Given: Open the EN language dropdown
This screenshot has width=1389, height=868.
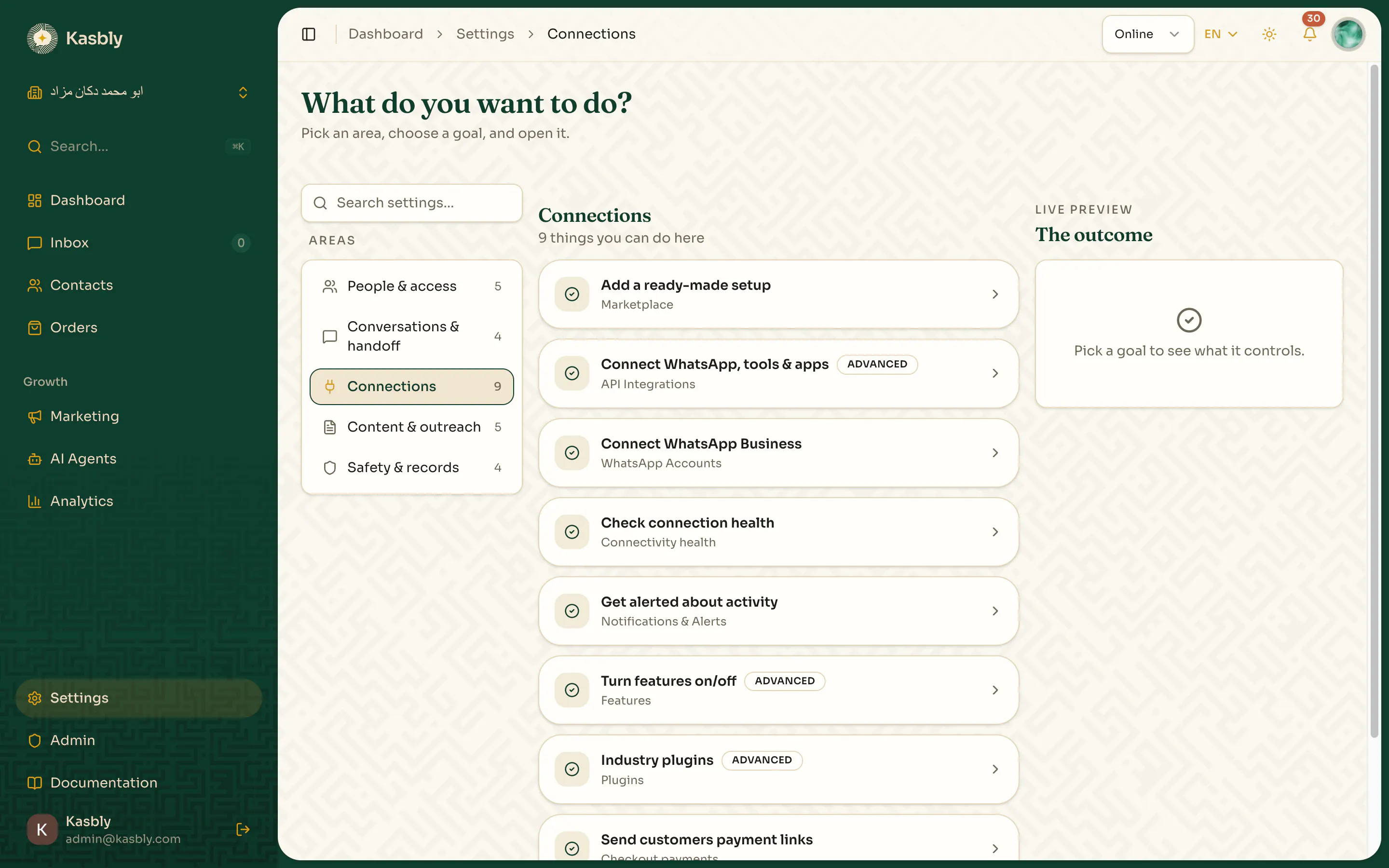Looking at the screenshot, I should [x=1220, y=34].
